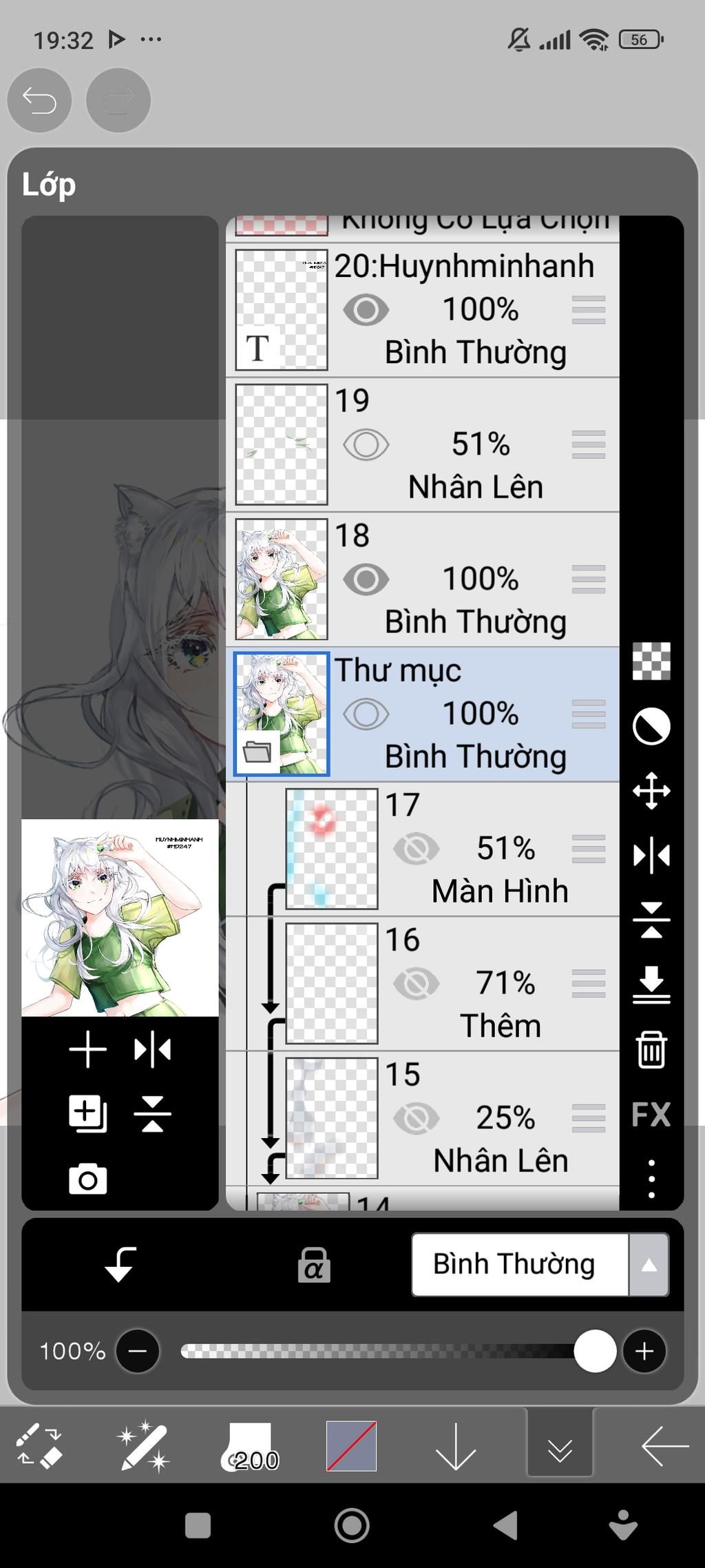Select layer 19 Nhân Lên
The height and width of the screenshot is (1568, 705).
pos(423,444)
